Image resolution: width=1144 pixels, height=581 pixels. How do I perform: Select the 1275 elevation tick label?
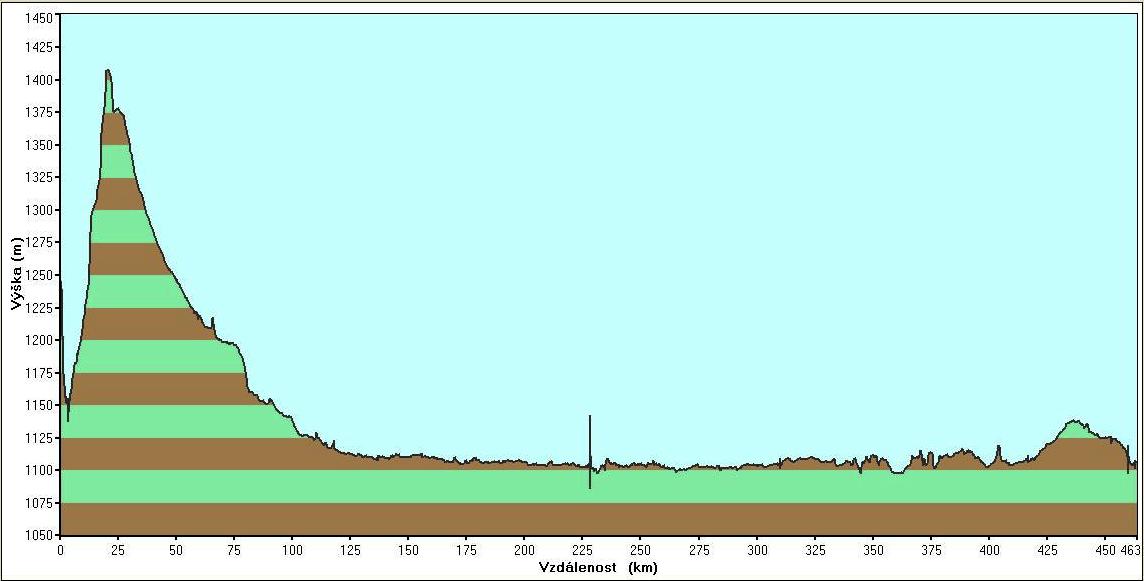38,242
